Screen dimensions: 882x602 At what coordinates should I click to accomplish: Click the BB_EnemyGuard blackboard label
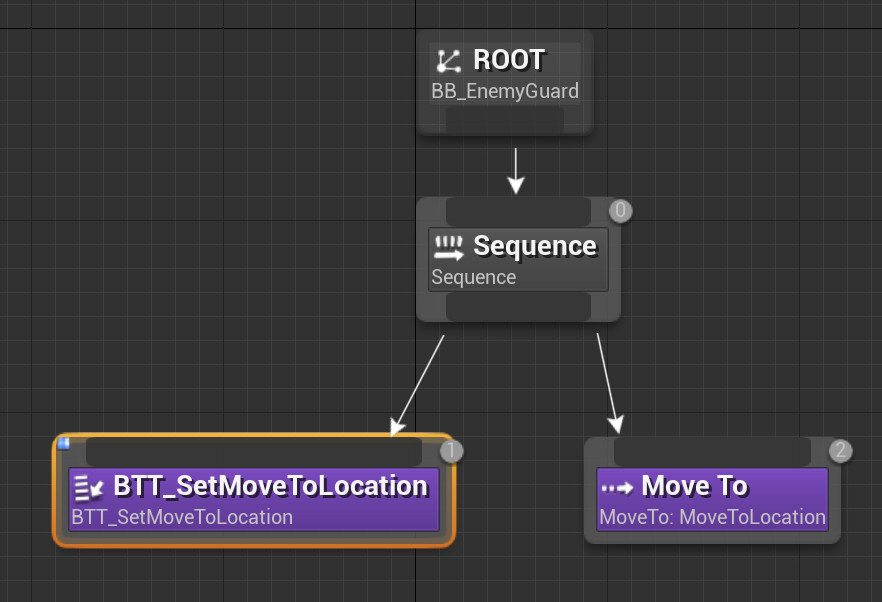[505, 92]
